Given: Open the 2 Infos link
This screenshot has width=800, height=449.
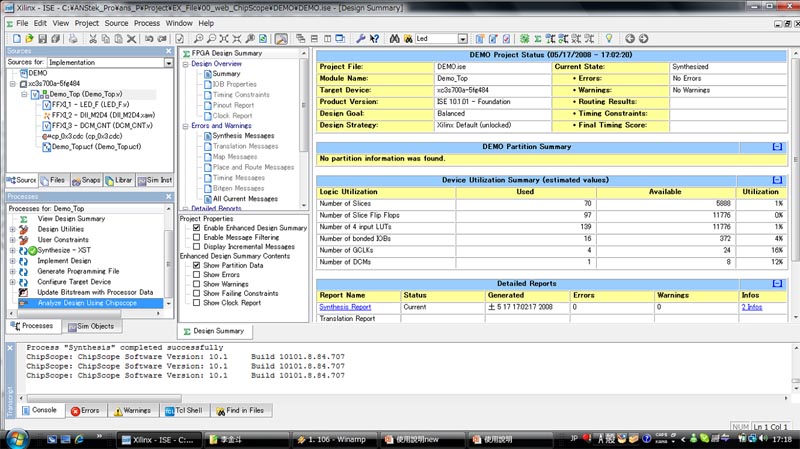Looking at the screenshot, I should 752,307.
